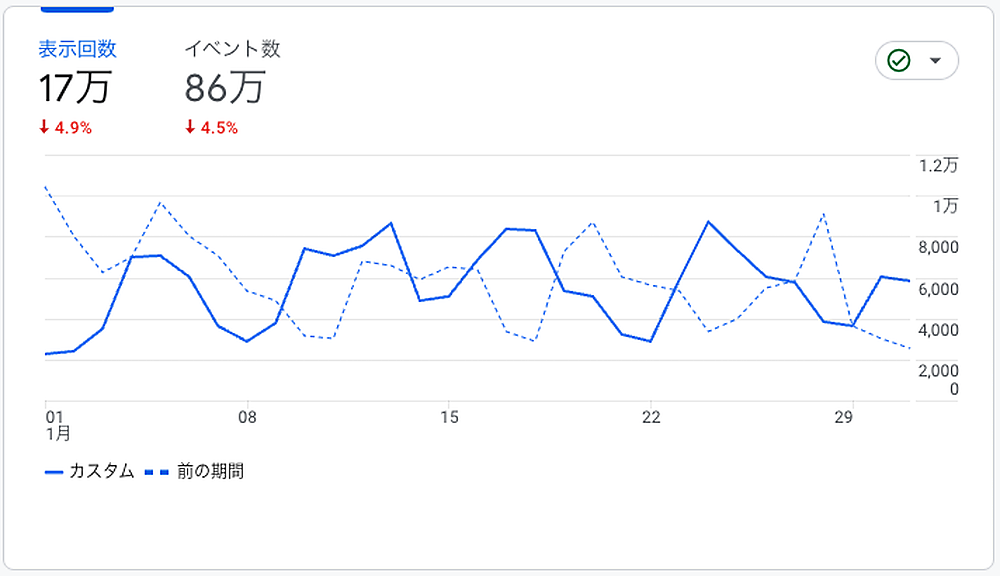Click the 08 date axis marker

click(x=248, y=418)
